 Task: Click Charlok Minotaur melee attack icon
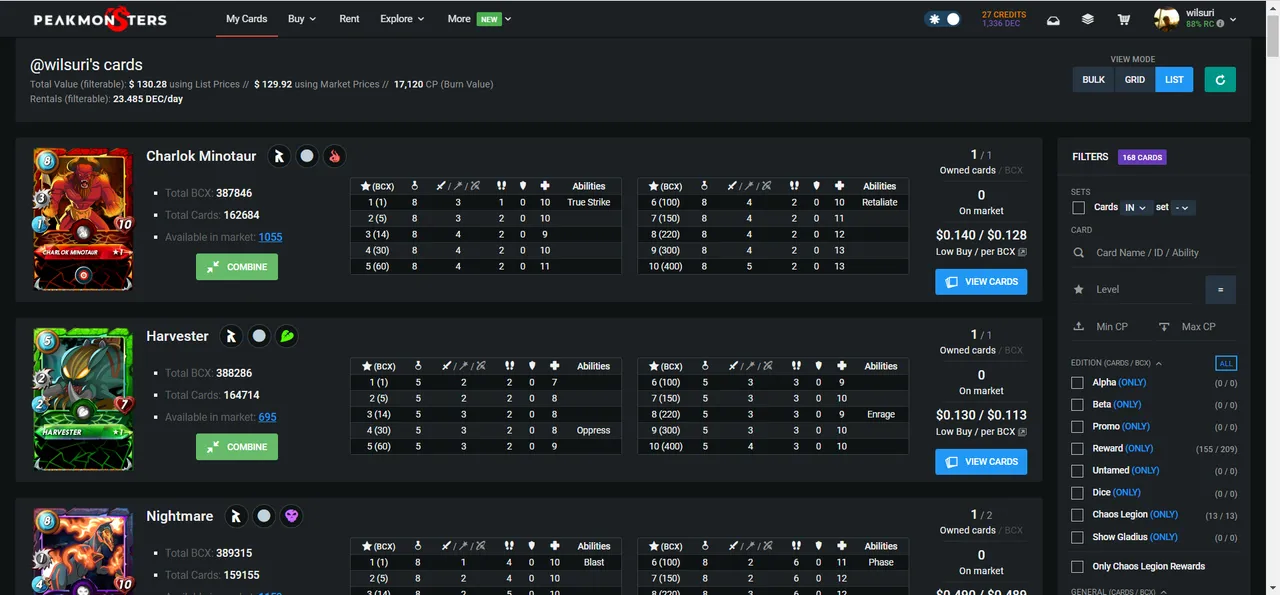coord(280,156)
